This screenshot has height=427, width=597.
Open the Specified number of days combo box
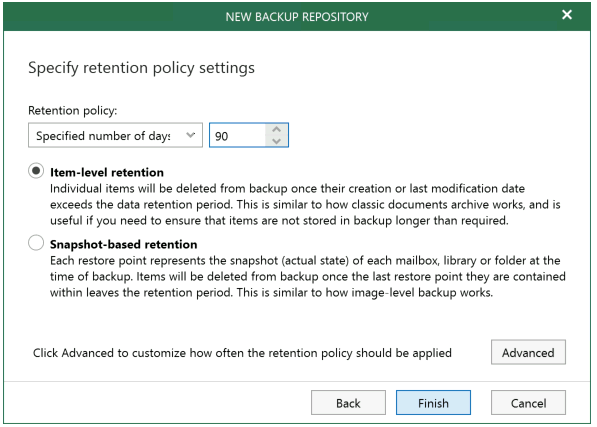click(115, 135)
